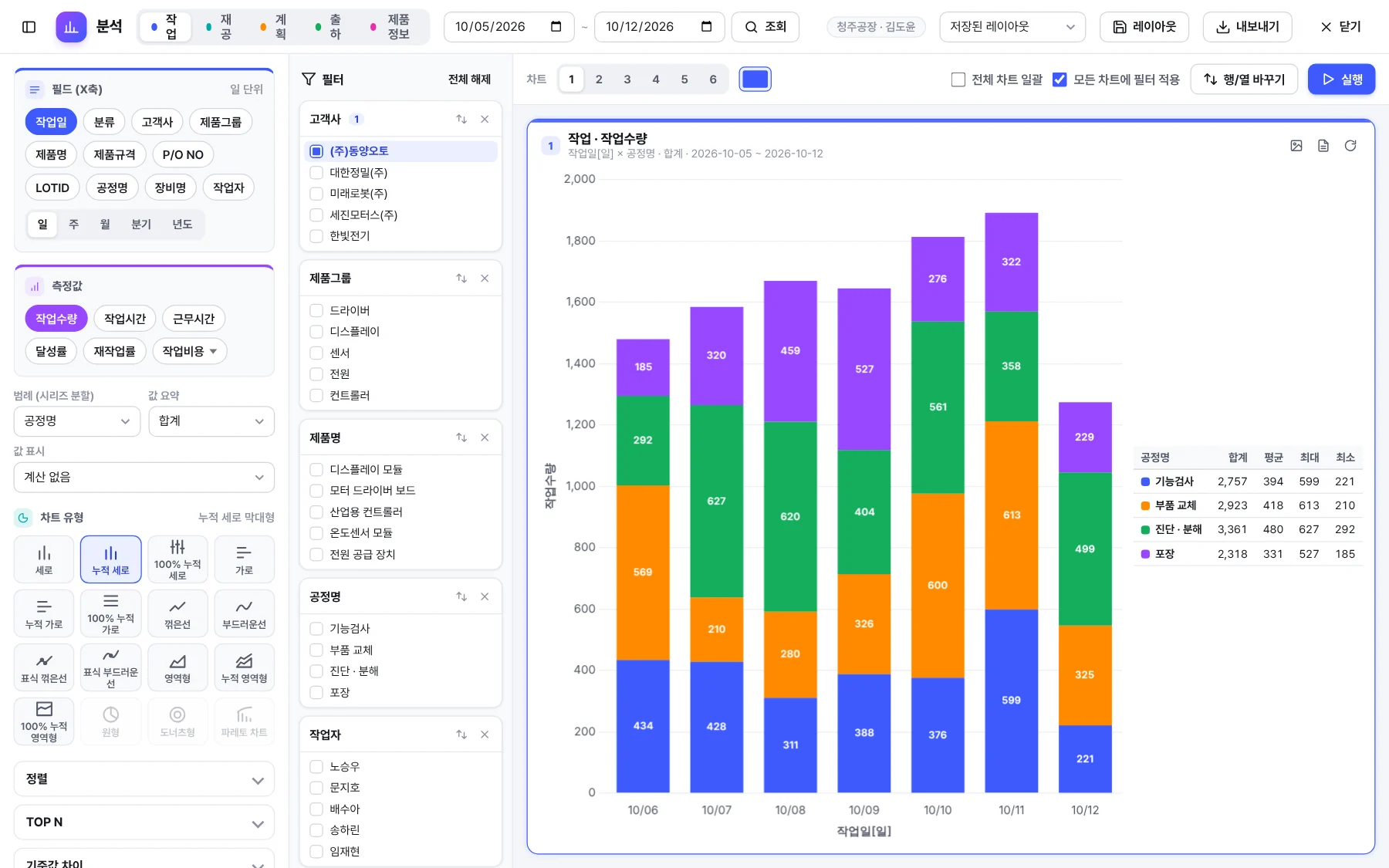
Task: Check the 기능검사 process filter
Action: (x=316, y=628)
